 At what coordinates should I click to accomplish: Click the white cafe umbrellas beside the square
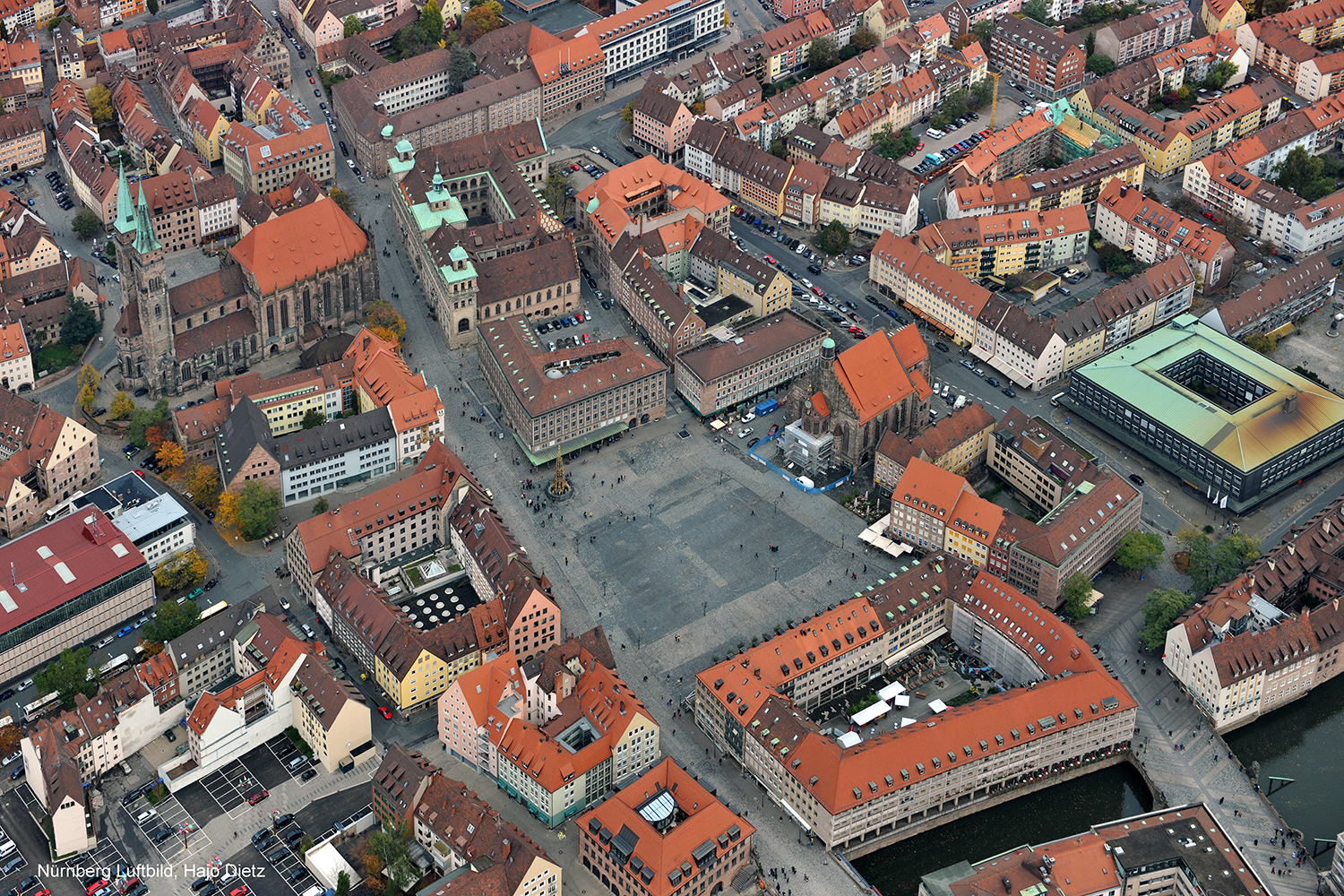click(x=883, y=539)
